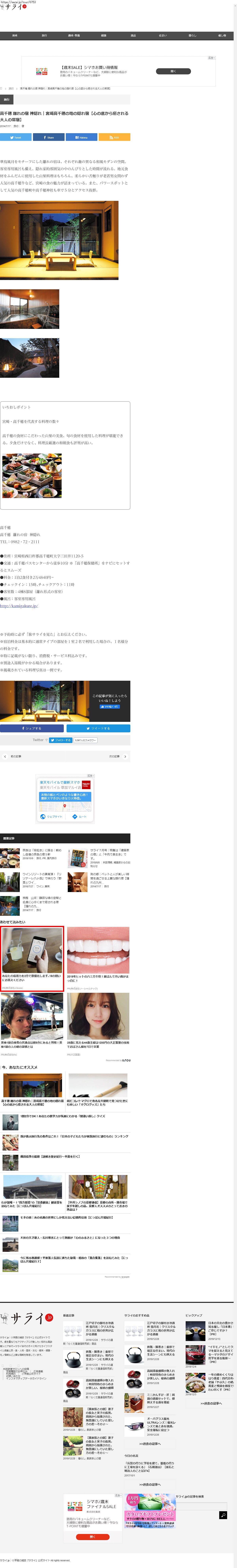The image size is (237, 1568).
Task: Click the blue Facebook シェアする button below the article
Action: click(x=32, y=728)
